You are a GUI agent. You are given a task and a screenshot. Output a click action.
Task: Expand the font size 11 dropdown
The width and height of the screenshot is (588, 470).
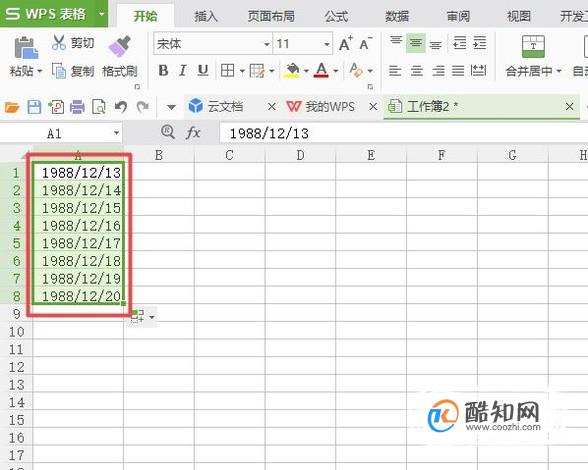click(x=327, y=44)
